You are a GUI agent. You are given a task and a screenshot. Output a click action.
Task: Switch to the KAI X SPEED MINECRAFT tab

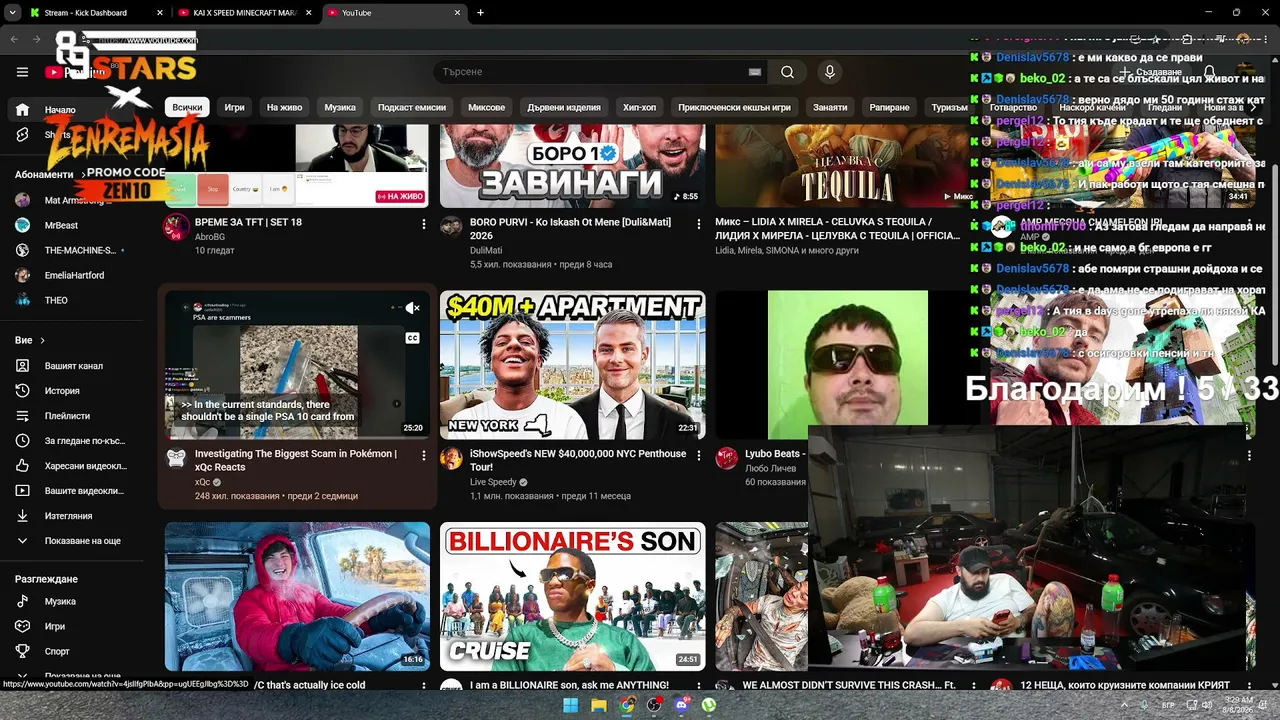245,13
